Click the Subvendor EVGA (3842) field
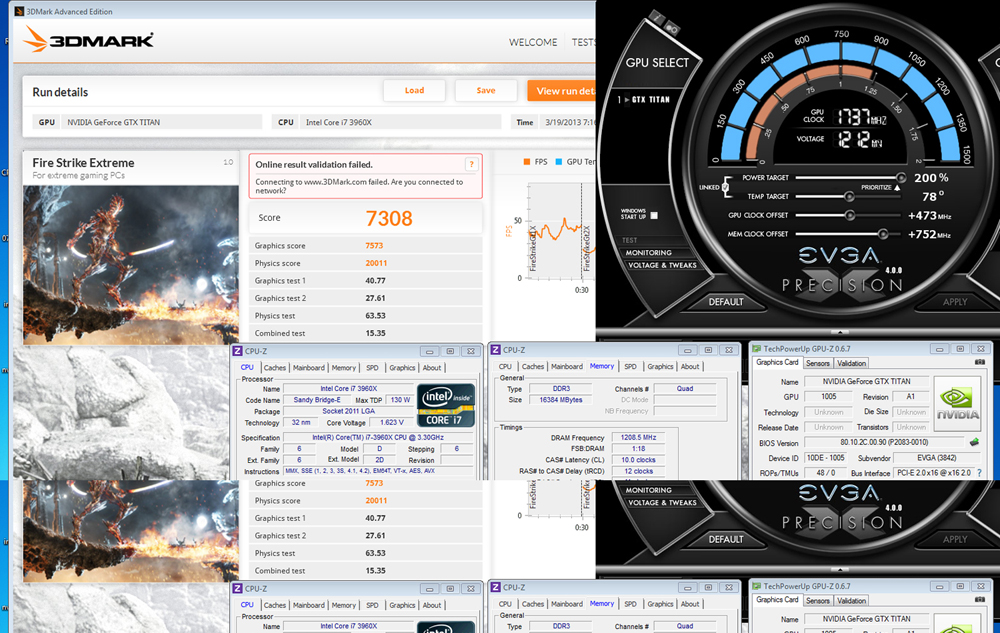The image size is (1000, 633). pos(936,458)
